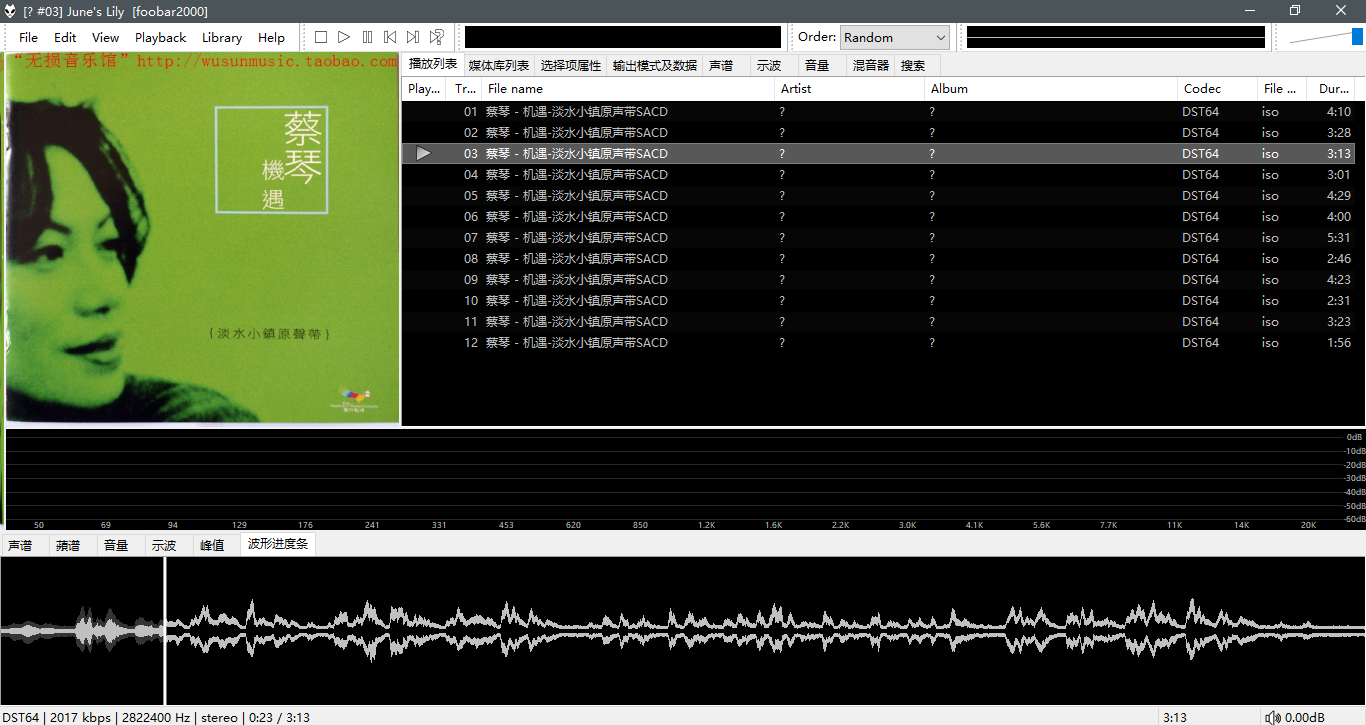Select the 混音器 tab

pos(870,65)
